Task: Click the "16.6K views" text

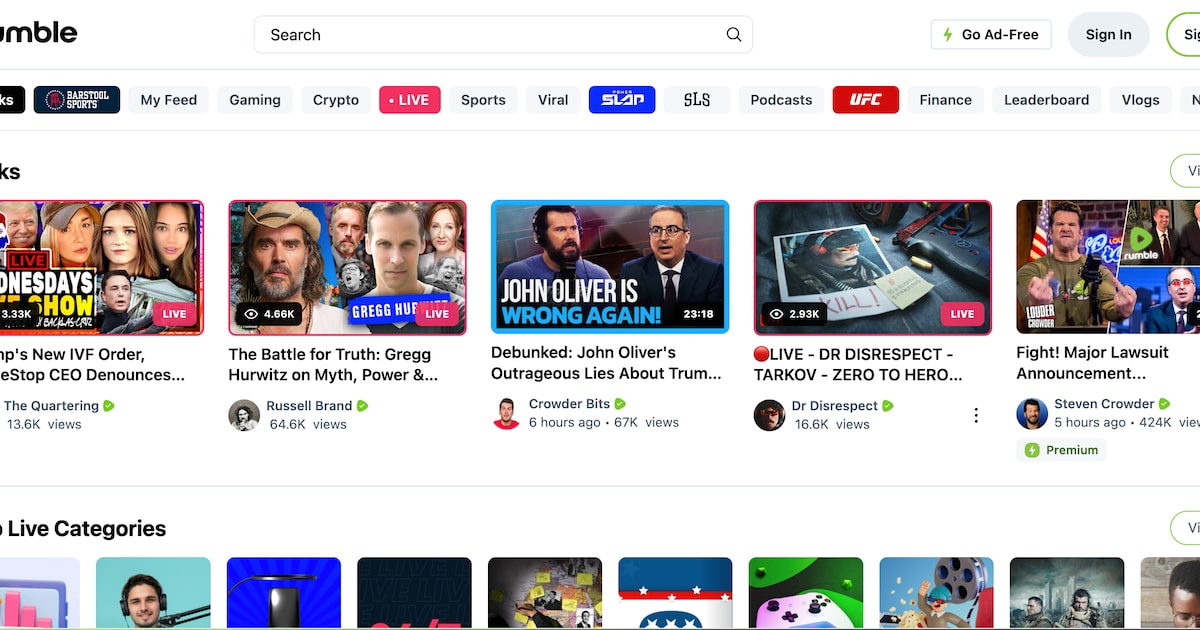Action: 832,424
